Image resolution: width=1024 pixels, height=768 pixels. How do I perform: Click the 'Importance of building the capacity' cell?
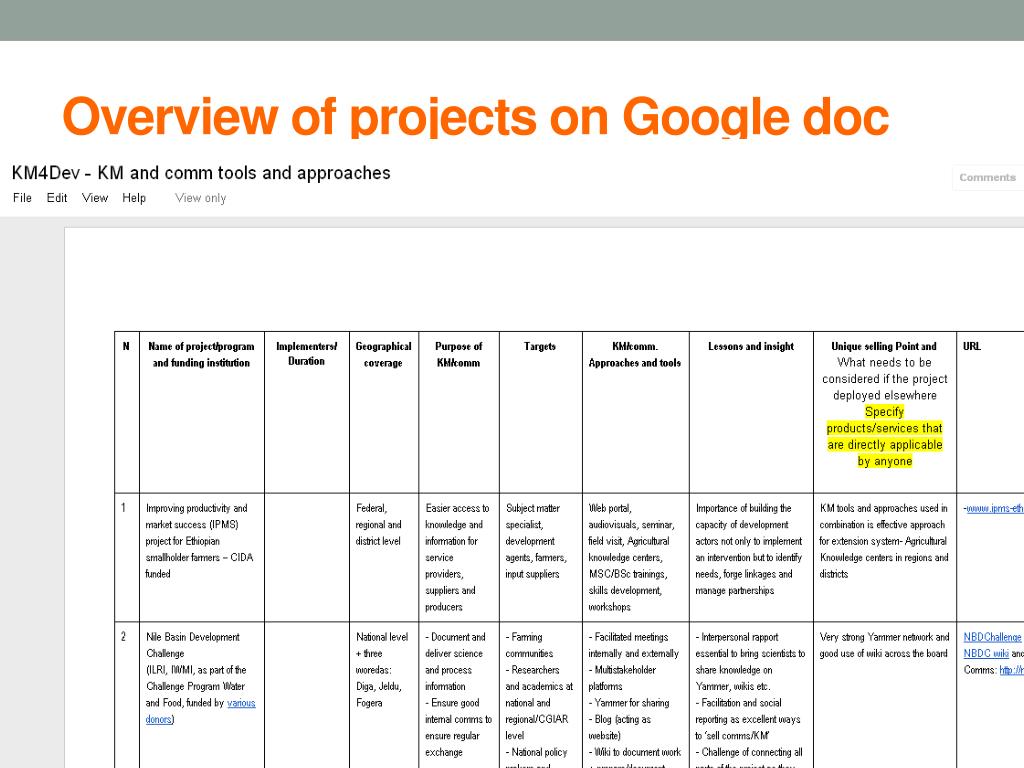(751, 557)
